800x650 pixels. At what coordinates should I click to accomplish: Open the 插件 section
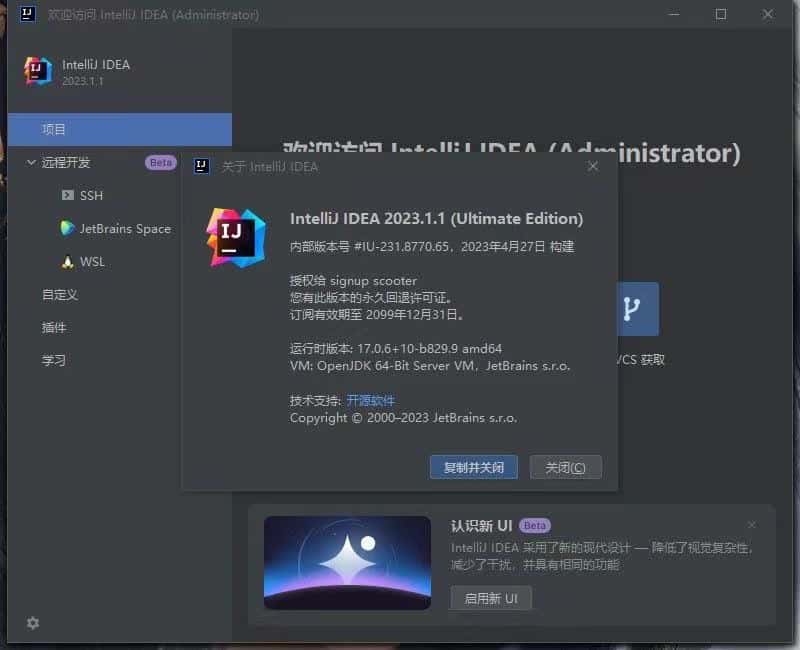54,328
